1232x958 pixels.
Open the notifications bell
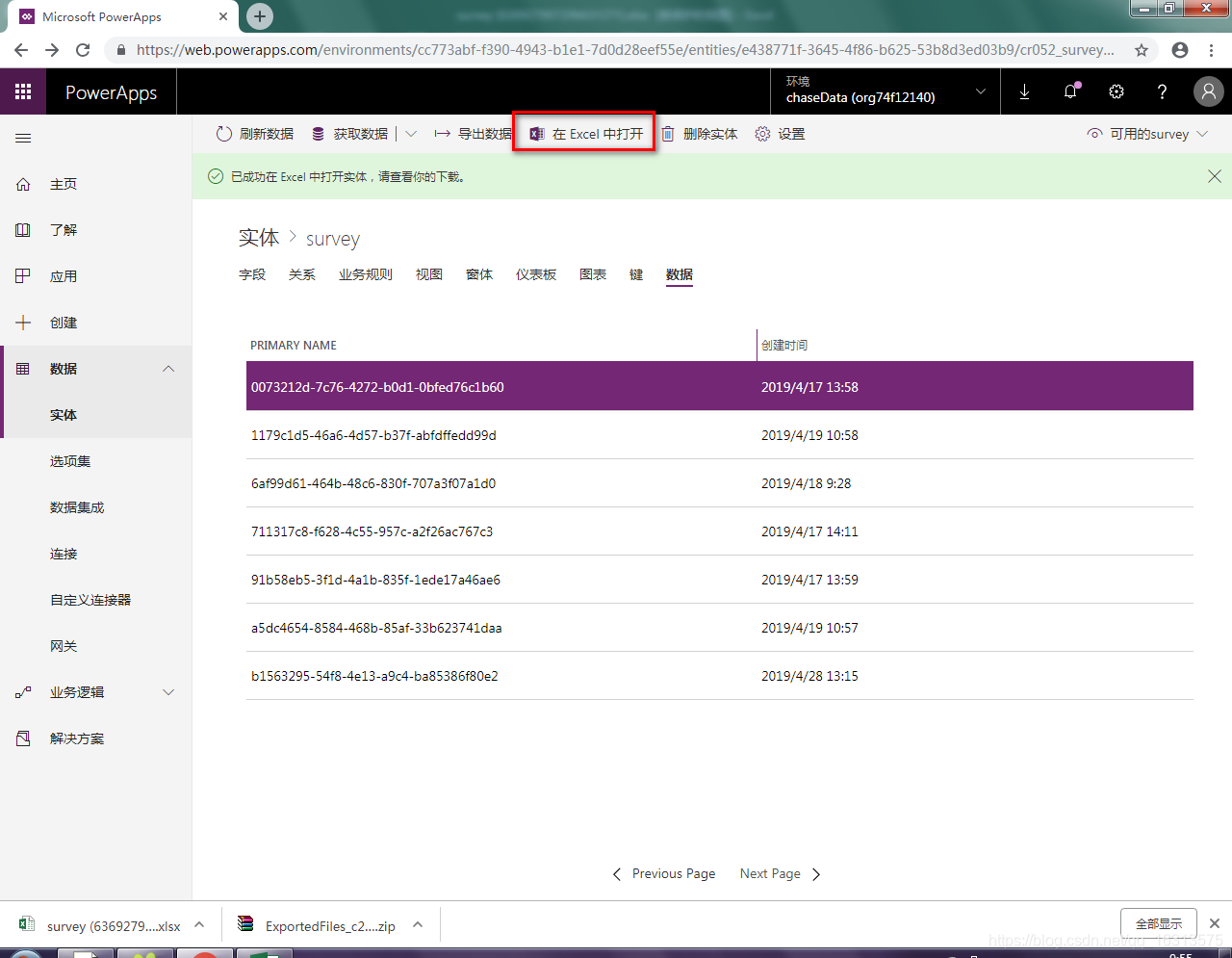tap(1070, 91)
